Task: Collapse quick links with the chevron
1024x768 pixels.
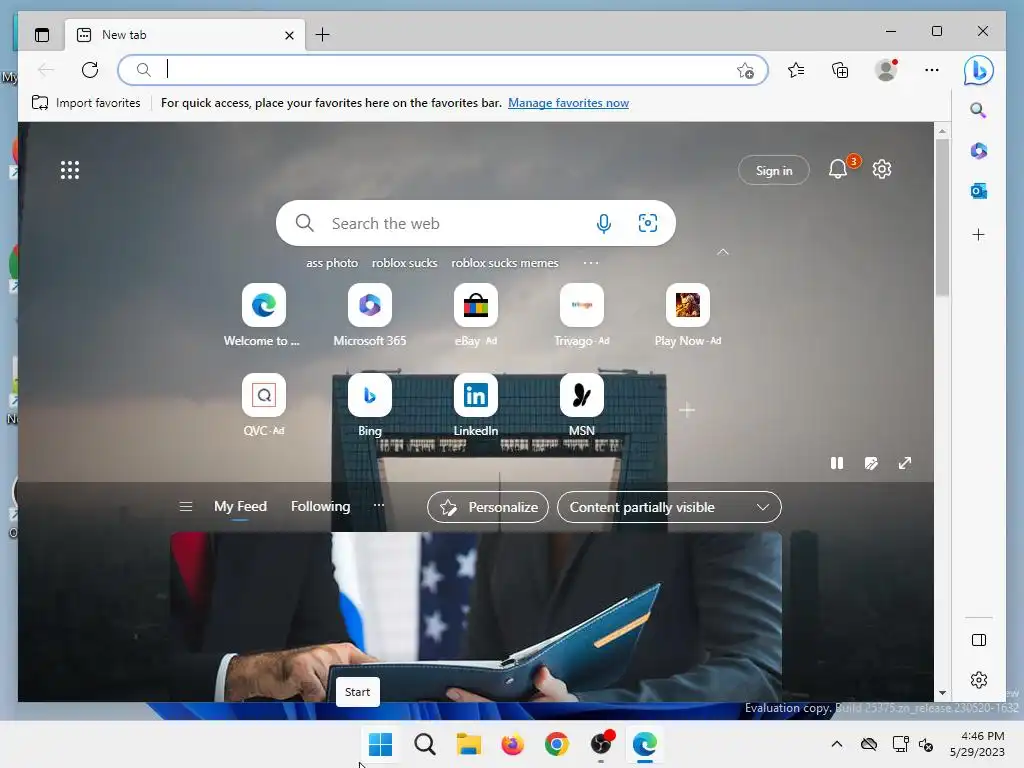Action: pos(723,252)
